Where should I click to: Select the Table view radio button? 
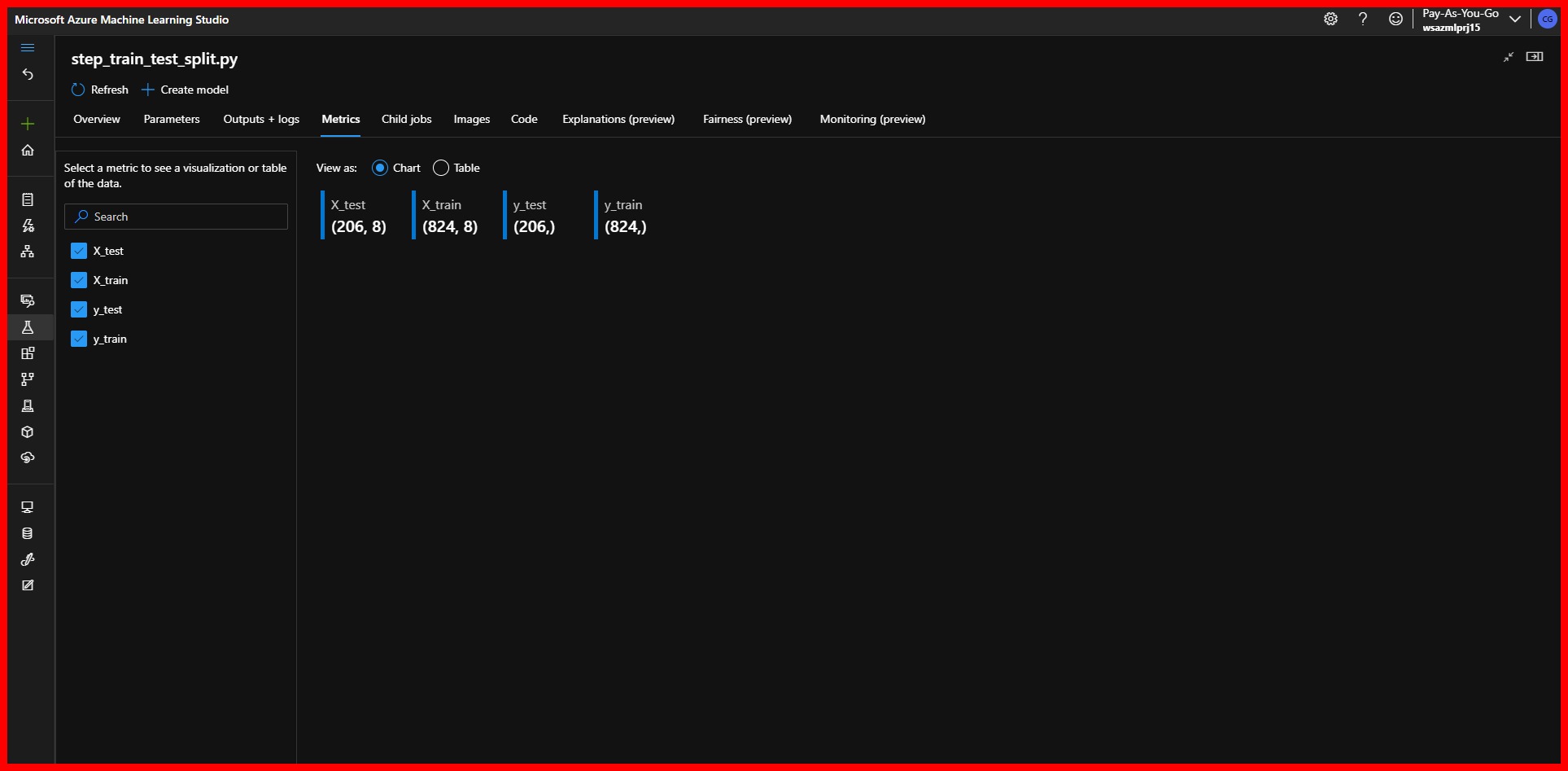click(441, 168)
